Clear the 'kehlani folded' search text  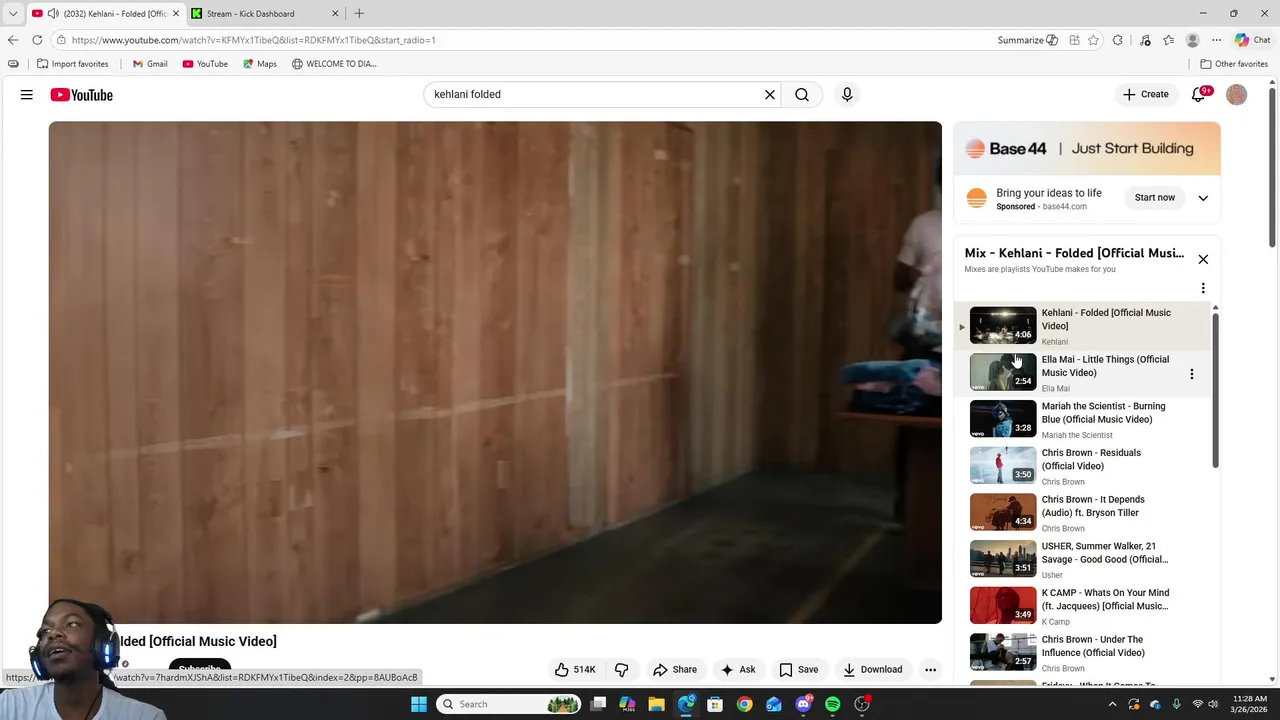[x=770, y=95]
